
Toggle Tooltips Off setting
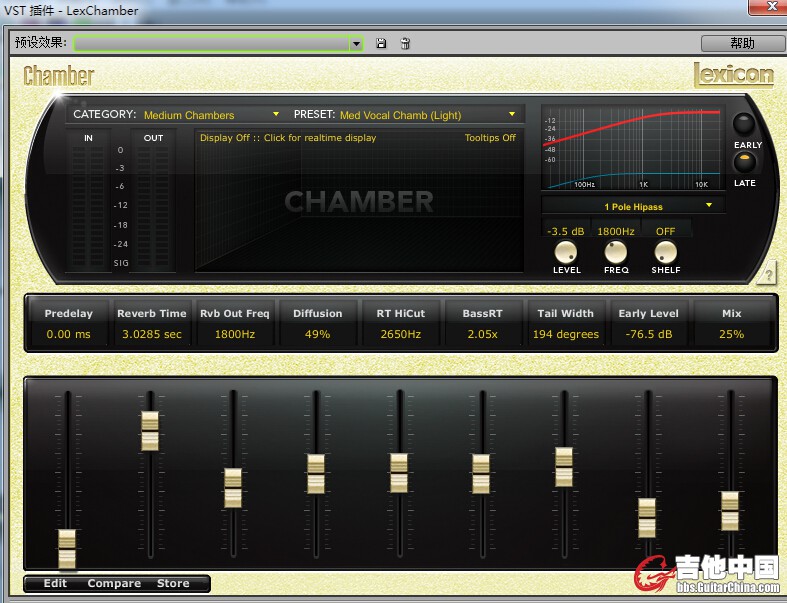490,138
